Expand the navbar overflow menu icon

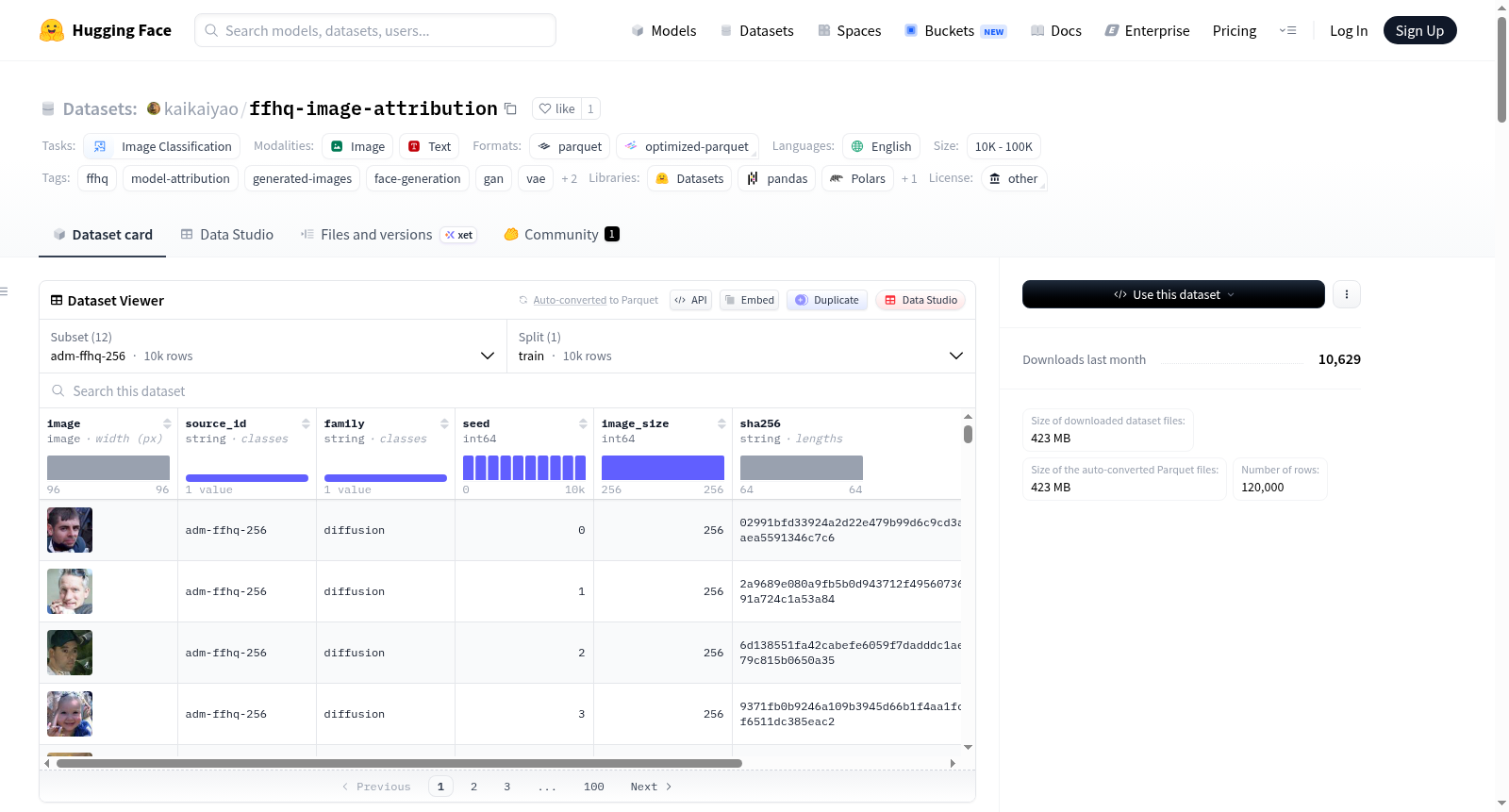pos(1287,30)
